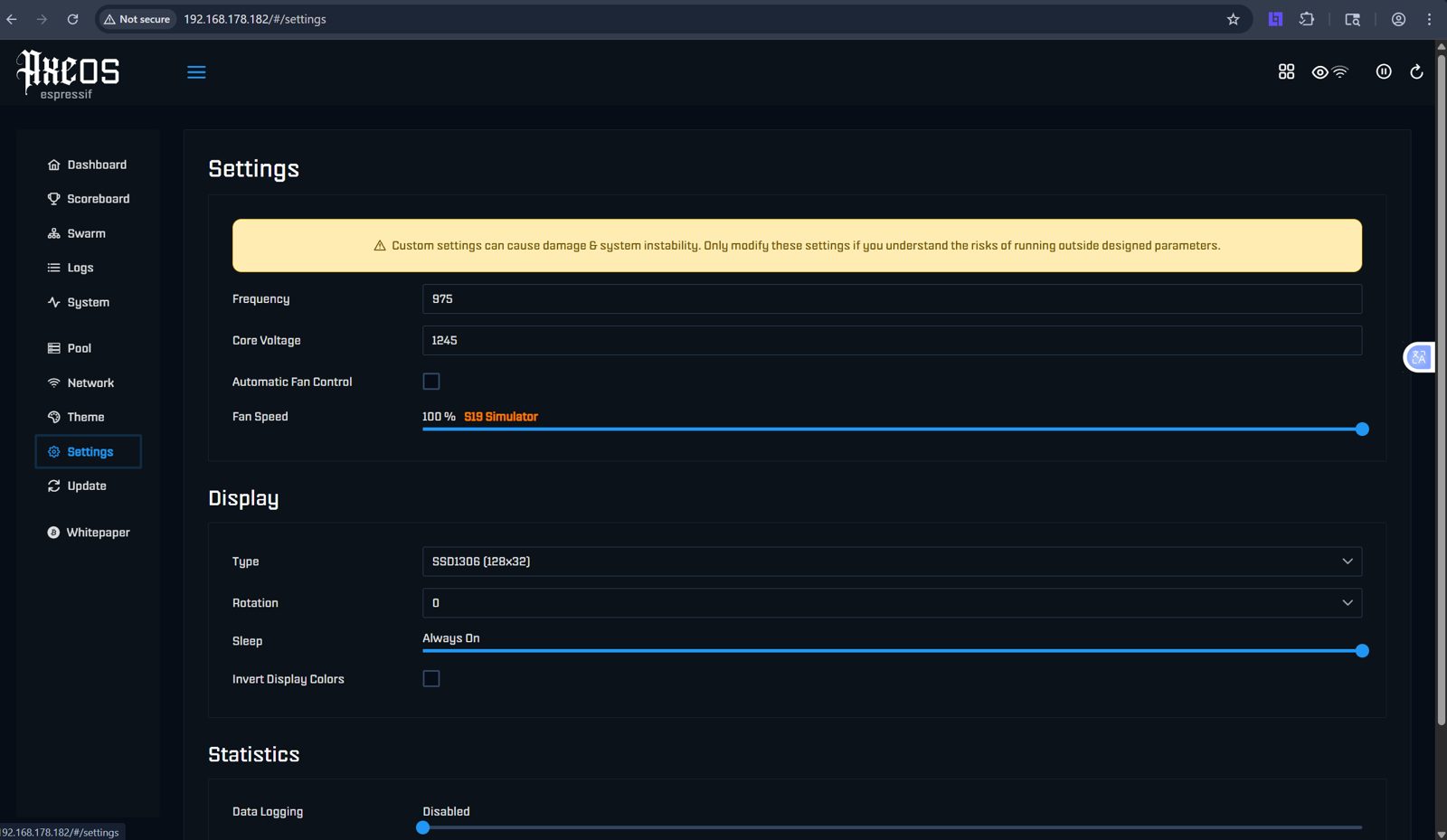Open the display Type dropdown
The height and width of the screenshot is (840, 1447).
coord(892,562)
